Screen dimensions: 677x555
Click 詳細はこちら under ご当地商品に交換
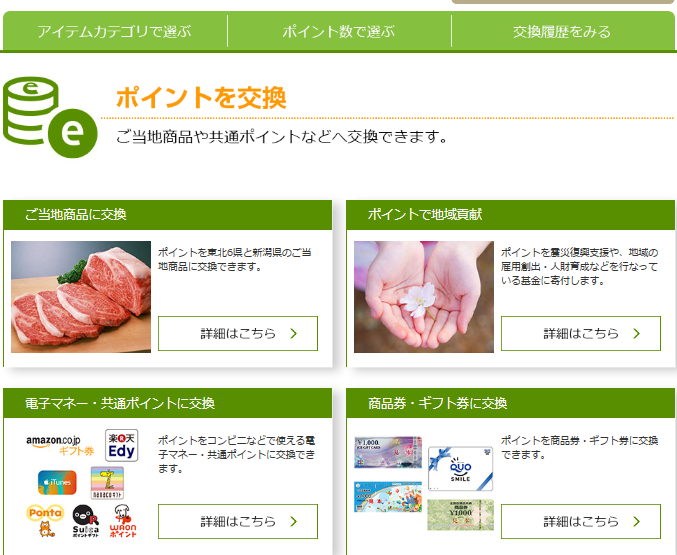pyautogui.click(x=238, y=333)
